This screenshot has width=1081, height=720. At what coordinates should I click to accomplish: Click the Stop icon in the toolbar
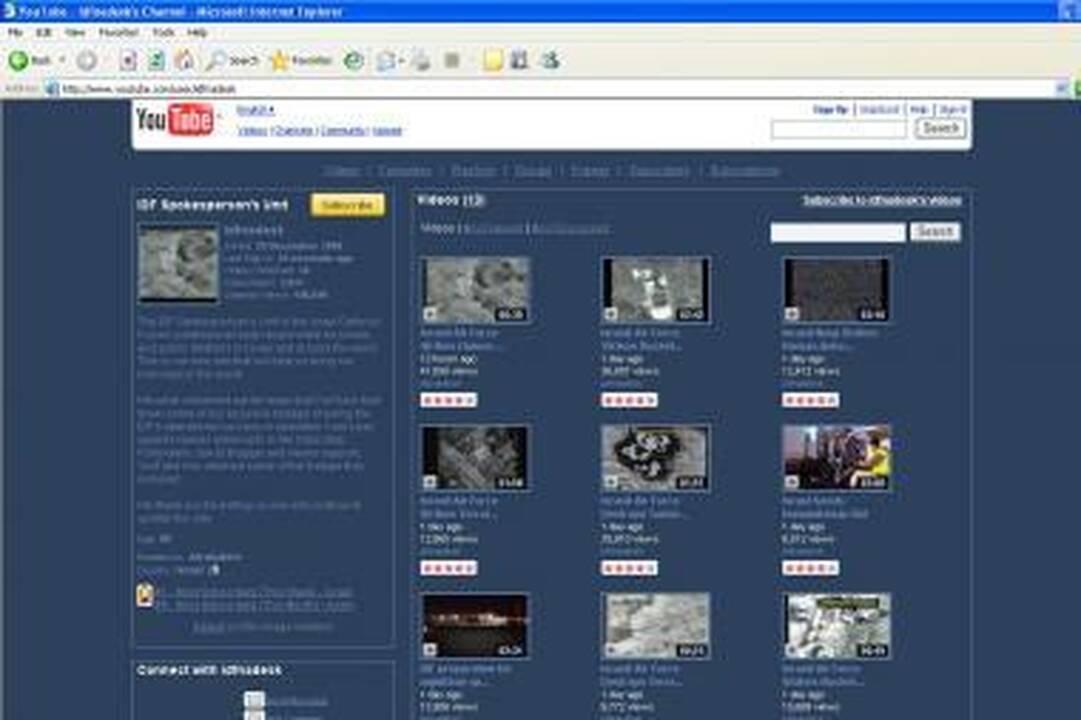(x=128, y=61)
